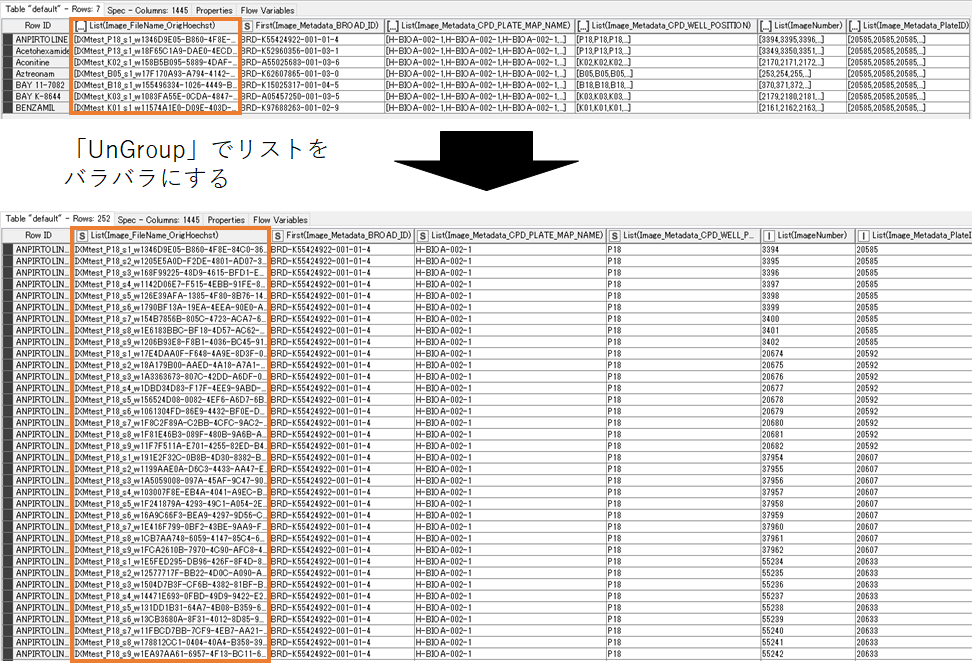Click cell BRD-K97688263-001-02-9
Viewport: 972px width, 663px height.
click(311, 108)
